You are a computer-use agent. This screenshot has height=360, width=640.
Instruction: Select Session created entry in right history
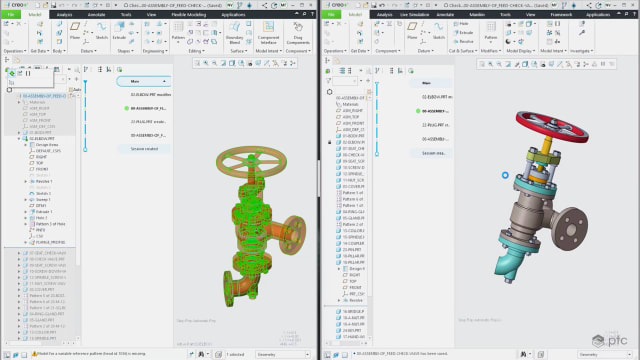click(x=433, y=153)
